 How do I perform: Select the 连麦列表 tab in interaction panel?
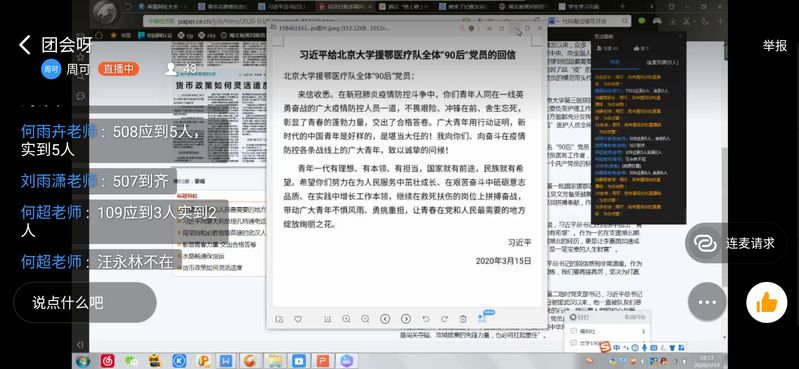(x=662, y=62)
